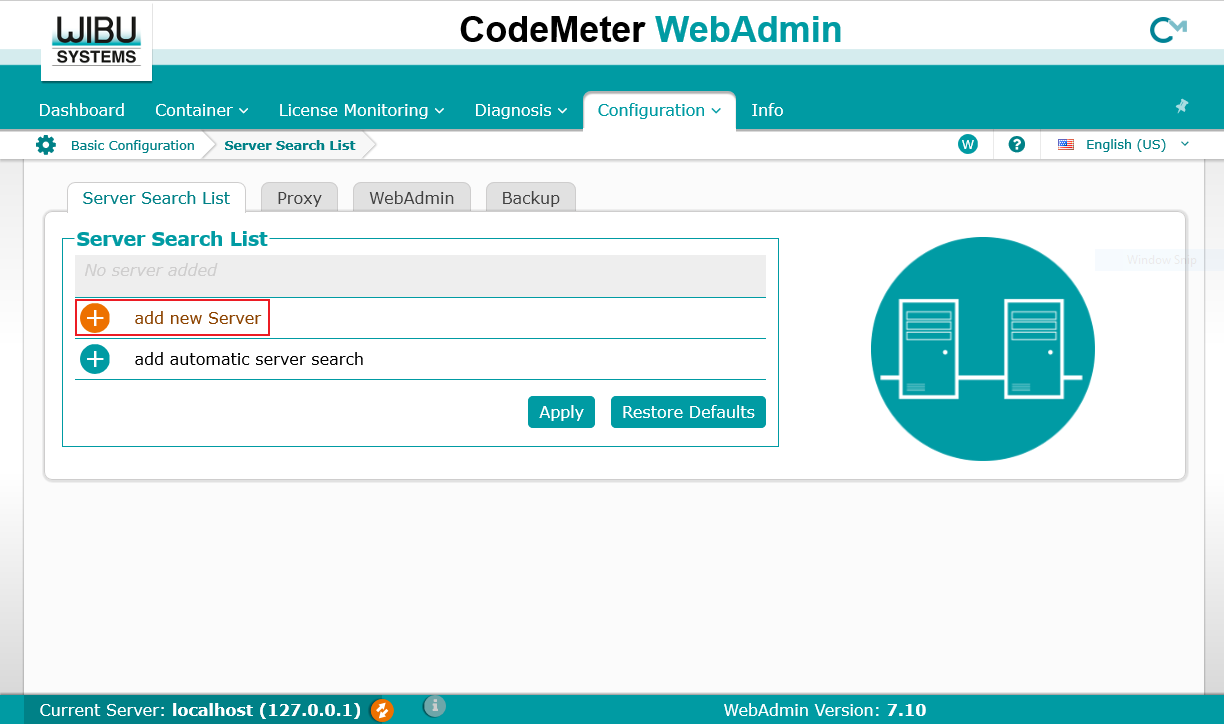Click the orange connection icon beside localhost
1224x724 pixels.
[x=382, y=711]
